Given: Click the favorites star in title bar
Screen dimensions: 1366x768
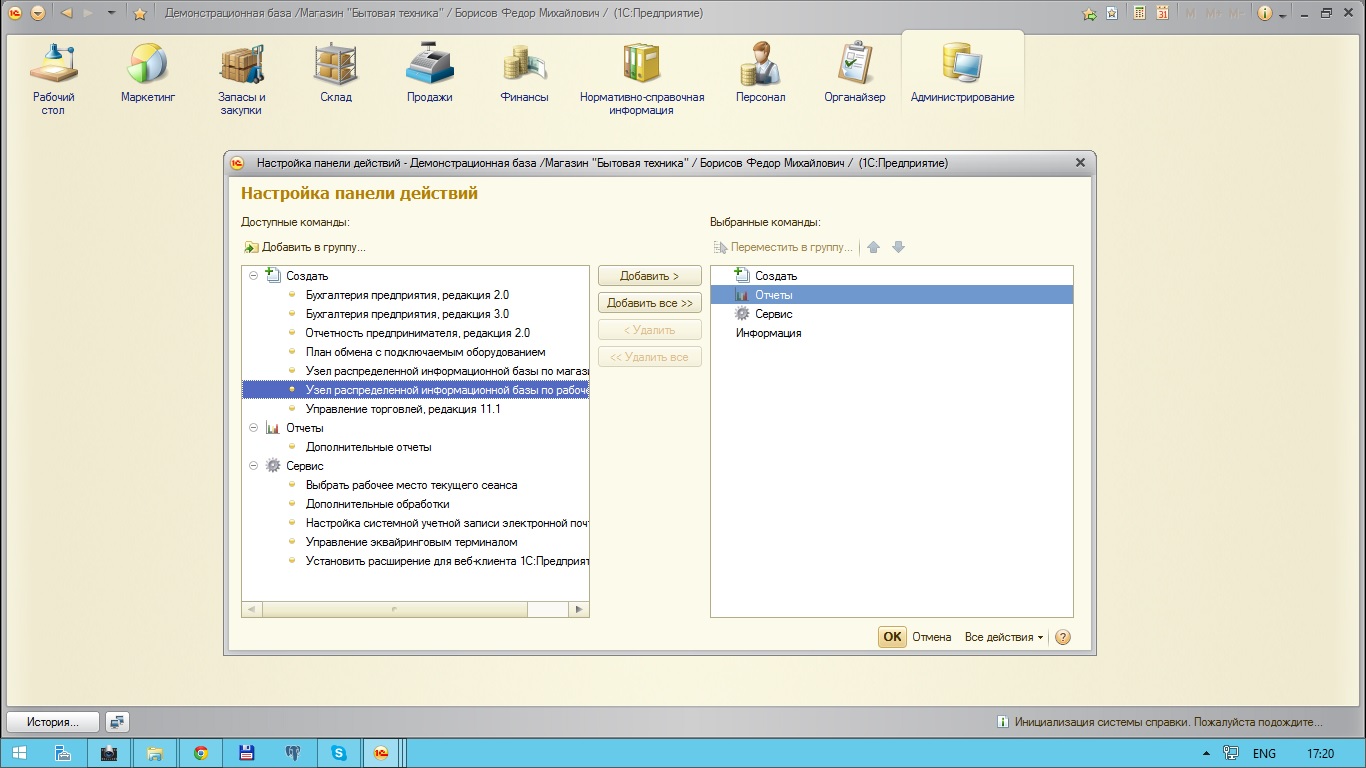Looking at the screenshot, I should pos(140,13).
